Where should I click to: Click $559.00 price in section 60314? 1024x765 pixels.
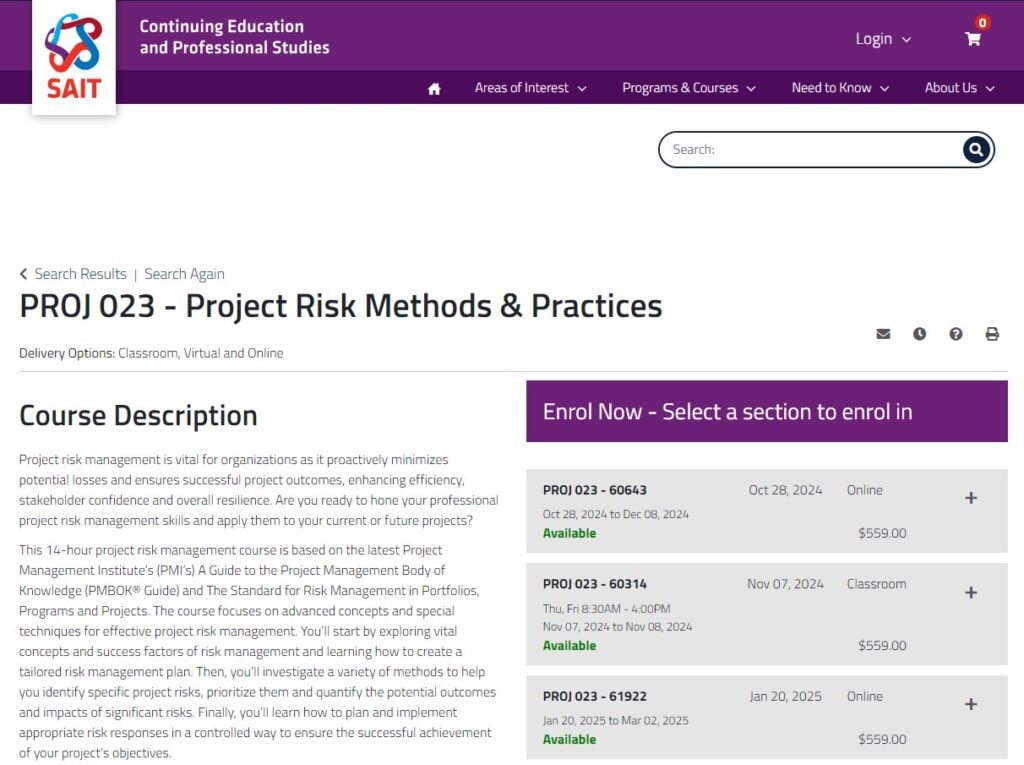tap(882, 645)
